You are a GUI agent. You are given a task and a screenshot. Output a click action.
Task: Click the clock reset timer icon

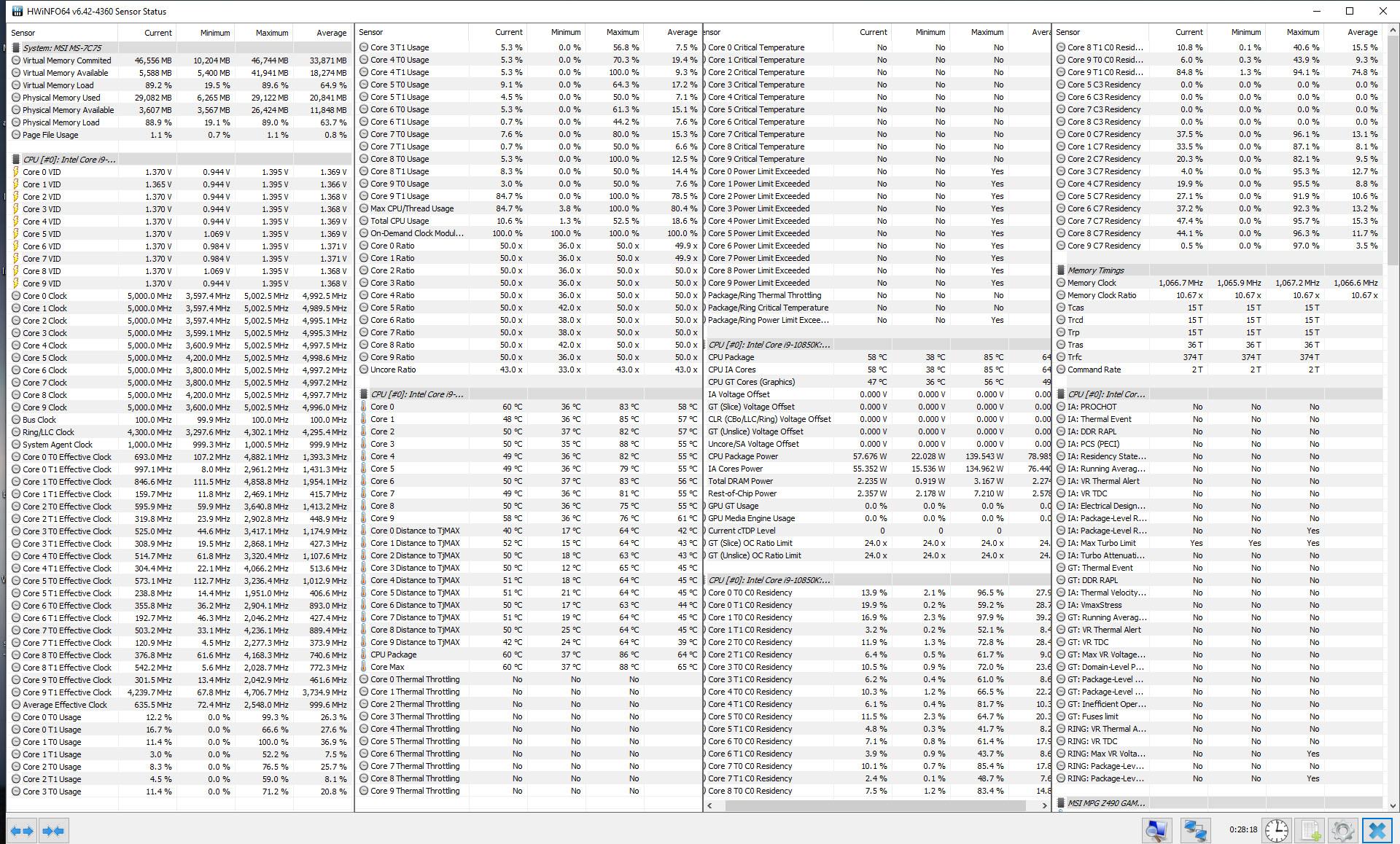coord(1276,830)
